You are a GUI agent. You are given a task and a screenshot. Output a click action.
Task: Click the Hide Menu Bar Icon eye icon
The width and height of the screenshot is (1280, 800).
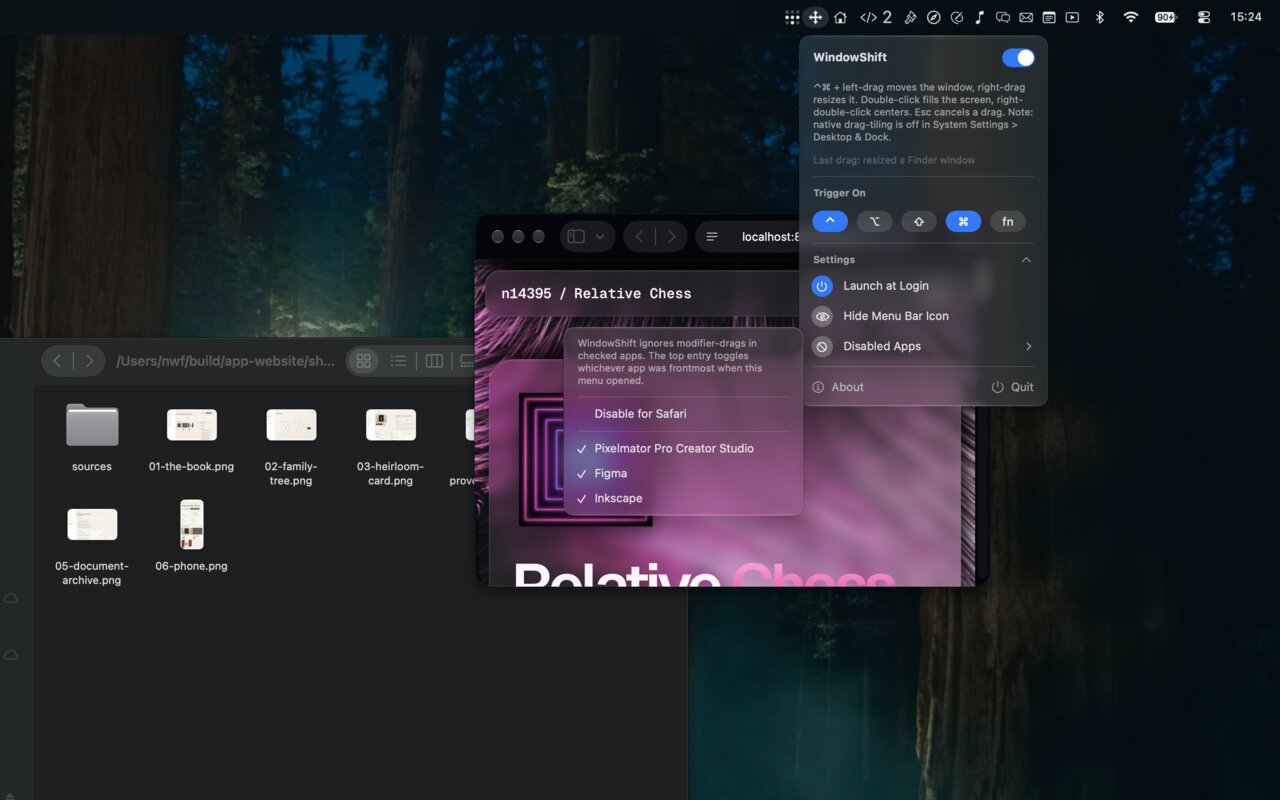822,316
